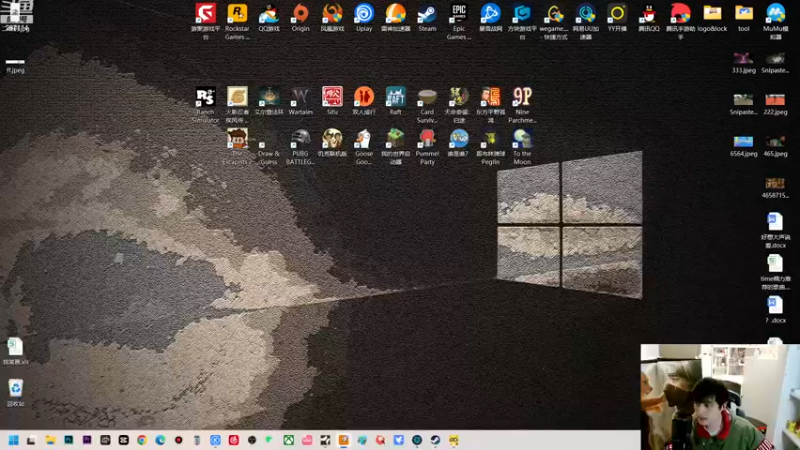Screen dimensions: 800x450
Task: Select the ff.jpeg file on the left
Action: 15,65
